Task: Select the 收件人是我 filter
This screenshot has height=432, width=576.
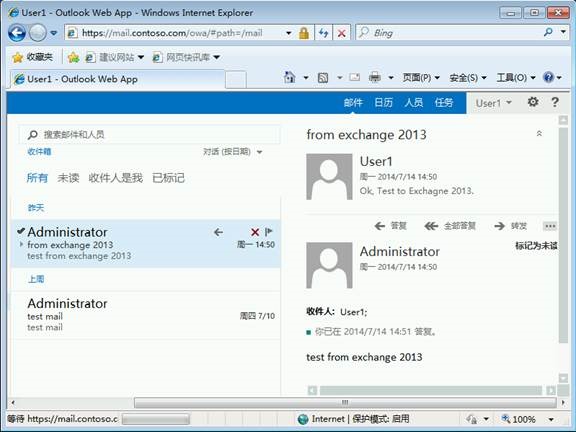Action: [x=115, y=178]
